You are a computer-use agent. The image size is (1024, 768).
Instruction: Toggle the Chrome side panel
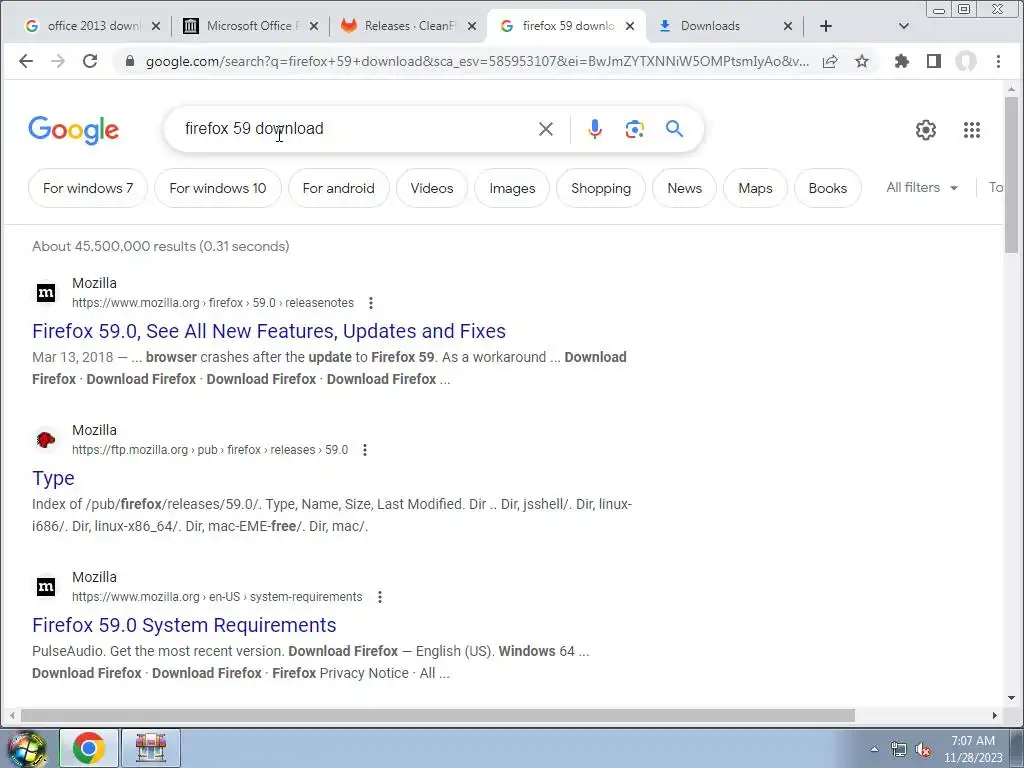click(x=934, y=61)
